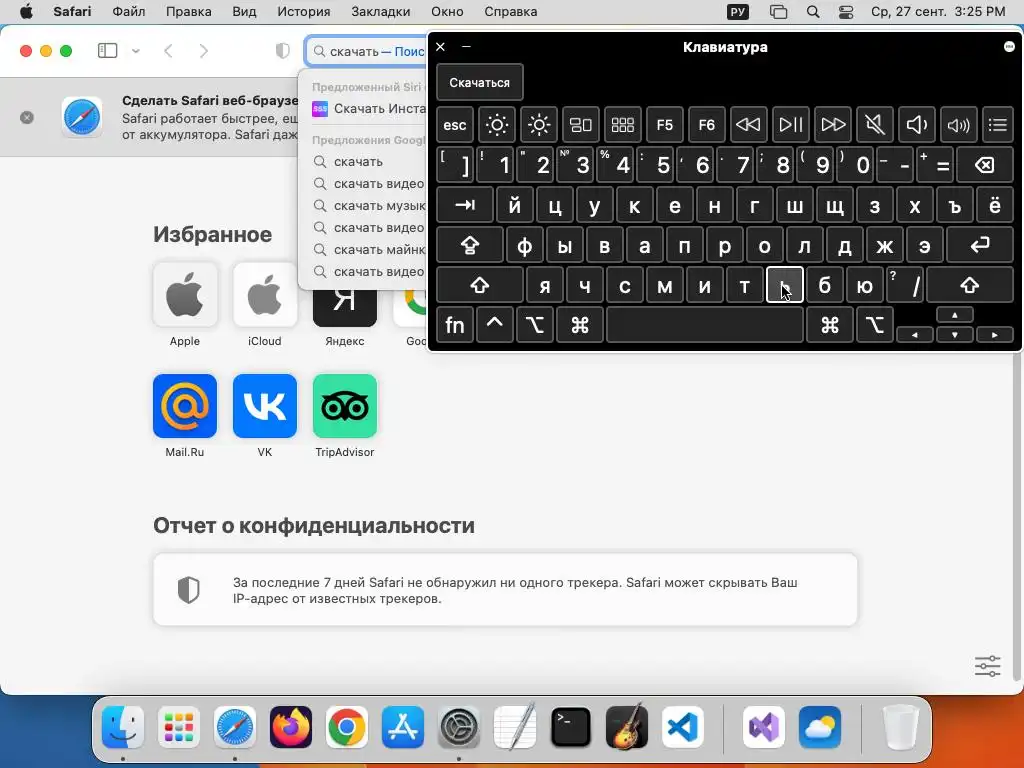Tap the backspace delete key
The image size is (1024, 768).
(x=985, y=165)
